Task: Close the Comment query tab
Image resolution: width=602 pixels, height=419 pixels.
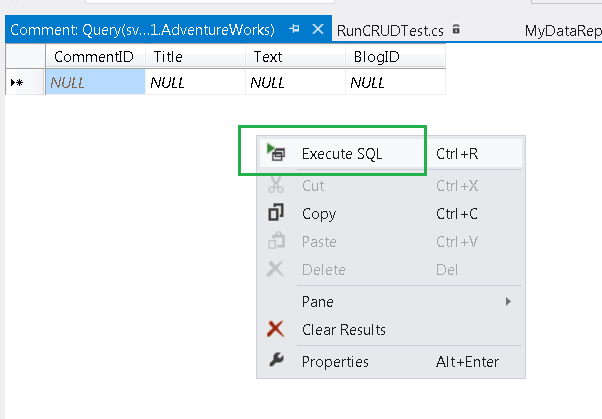Action: point(319,30)
